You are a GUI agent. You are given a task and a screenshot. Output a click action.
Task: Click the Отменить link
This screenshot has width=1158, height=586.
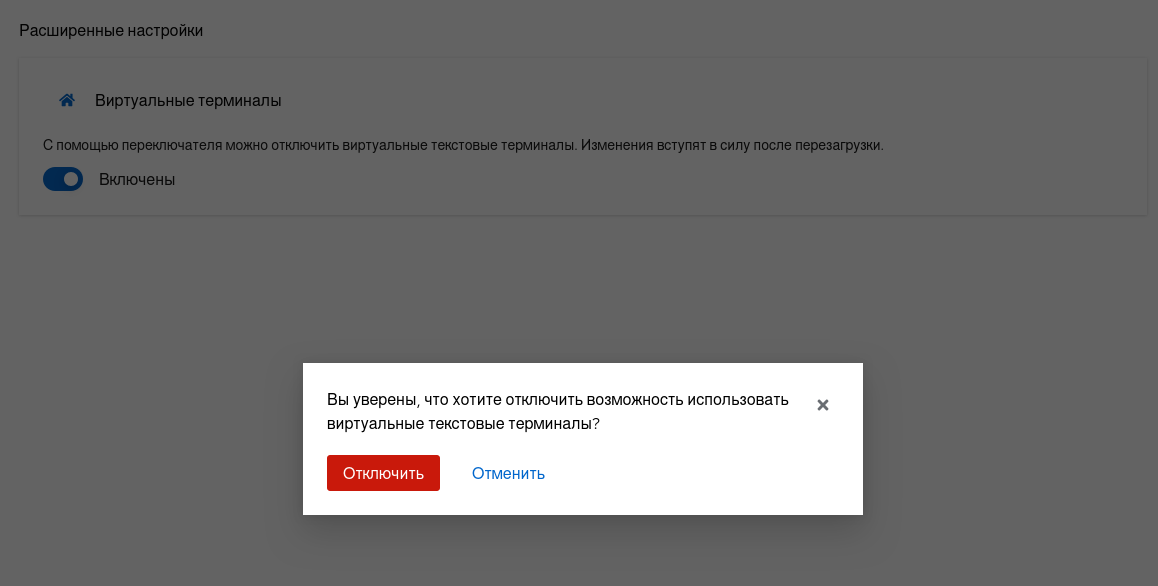pyautogui.click(x=508, y=473)
